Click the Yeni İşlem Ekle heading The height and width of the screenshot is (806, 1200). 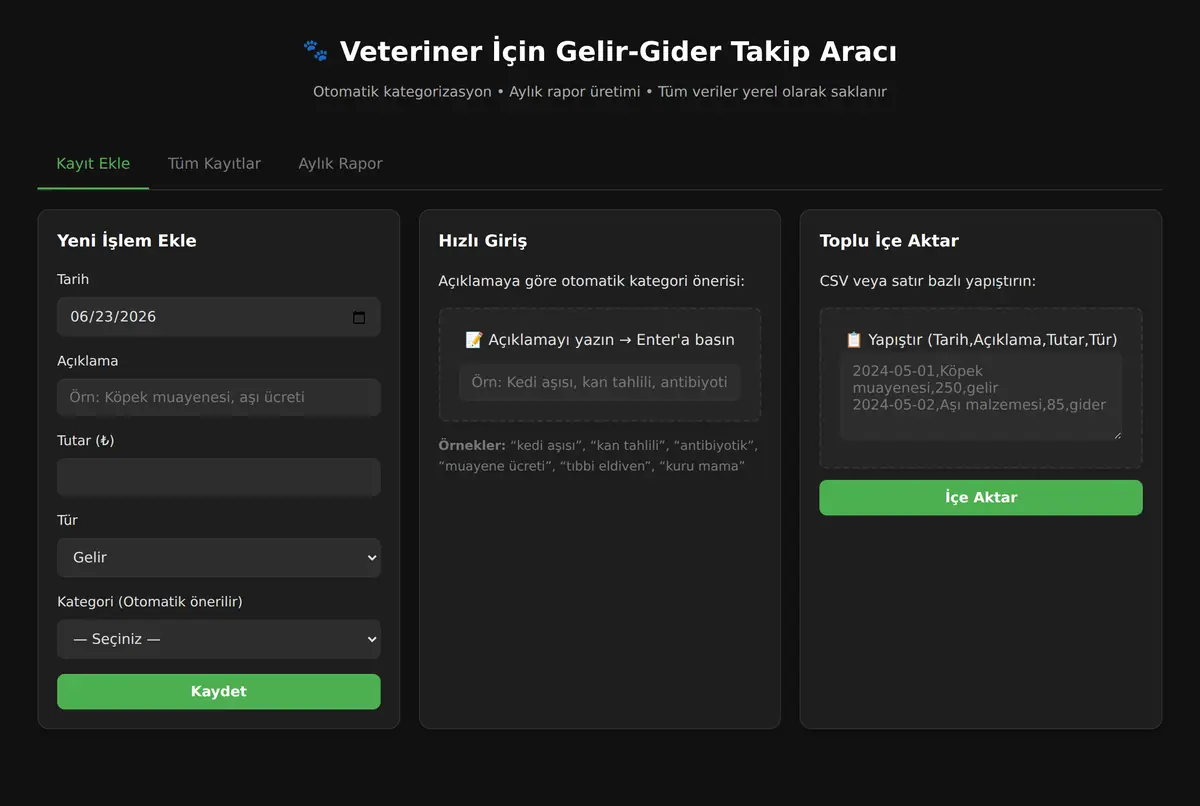[127, 241]
